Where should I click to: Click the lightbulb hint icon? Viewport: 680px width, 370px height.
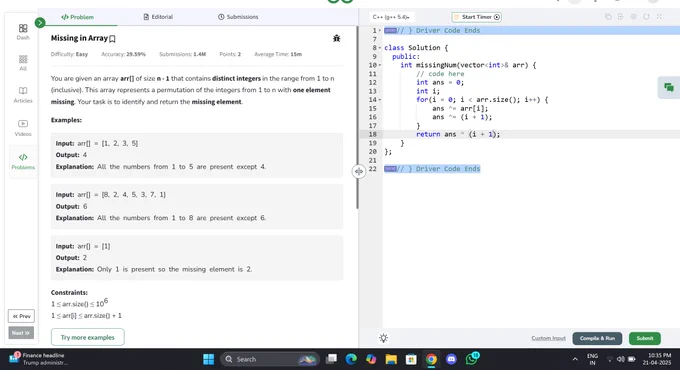(x=383, y=338)
